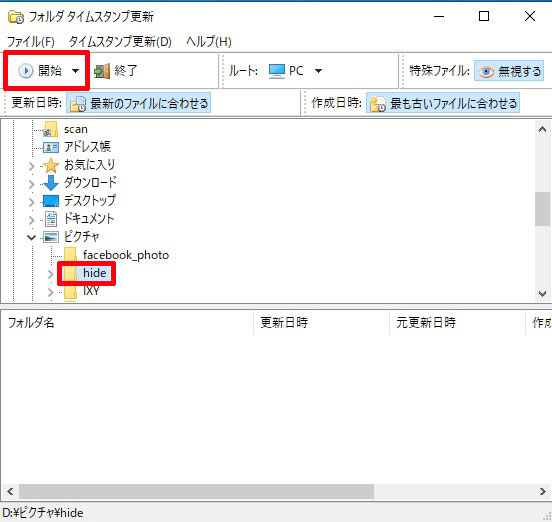Select the scan folder
Image resolution: width=552 pixels, height=522 pixels.
[76, 129]
